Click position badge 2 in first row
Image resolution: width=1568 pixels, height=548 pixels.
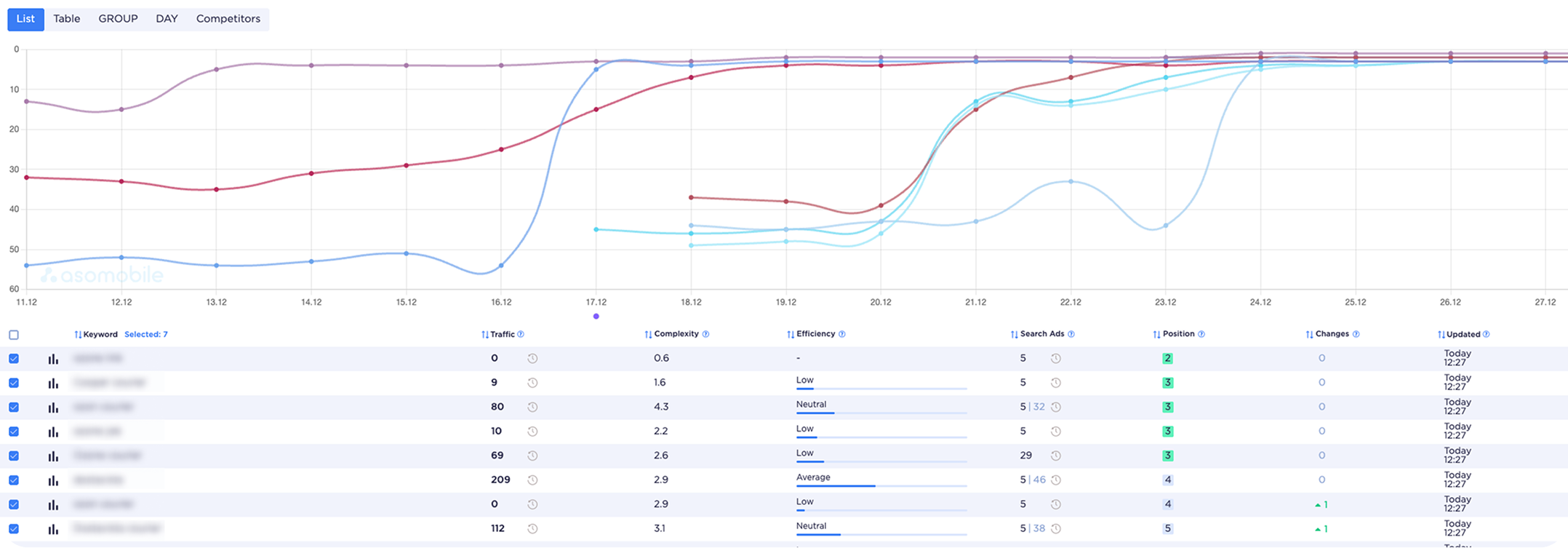click(x=1168, y=358)
